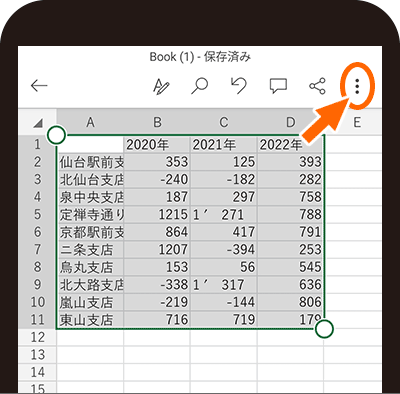Open the edit pencil tool icon
This screenshot has height=394, width=400.
(161, 86)
